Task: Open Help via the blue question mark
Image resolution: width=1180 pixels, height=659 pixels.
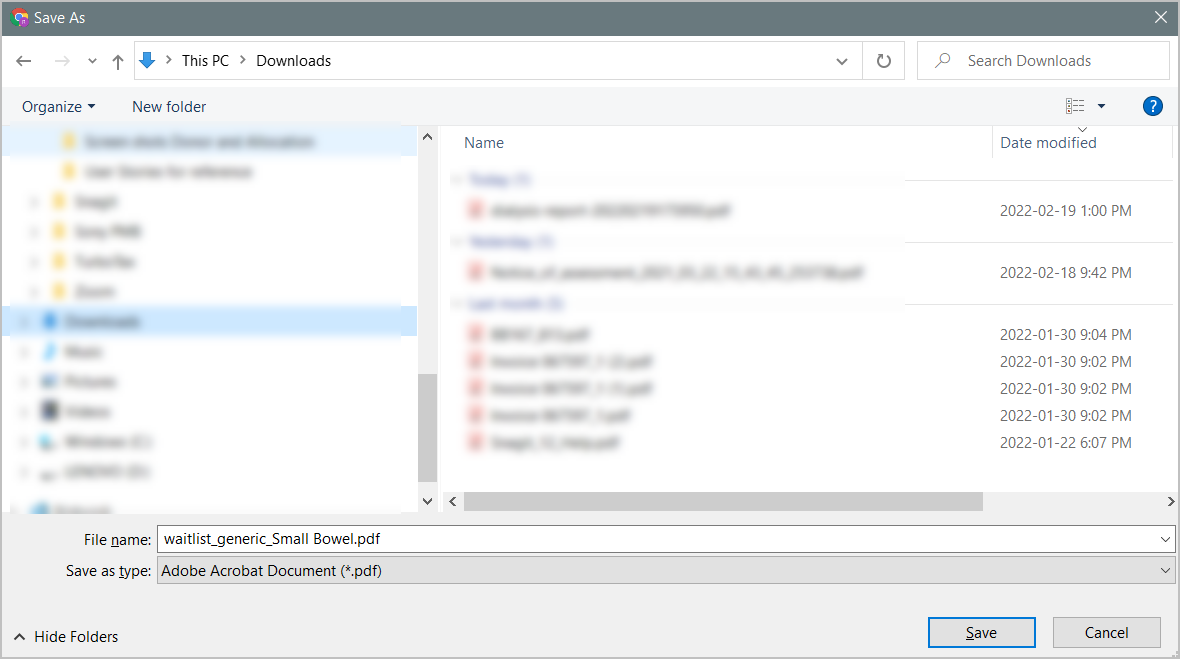Action: [x=1153, y=106]
